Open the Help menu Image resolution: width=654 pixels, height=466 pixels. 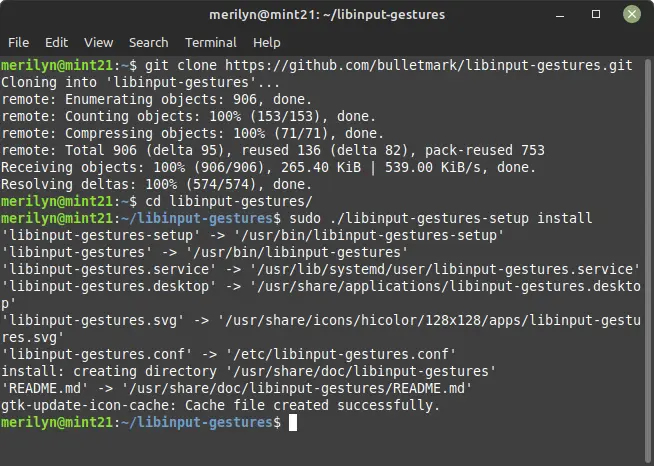(267, 43)
